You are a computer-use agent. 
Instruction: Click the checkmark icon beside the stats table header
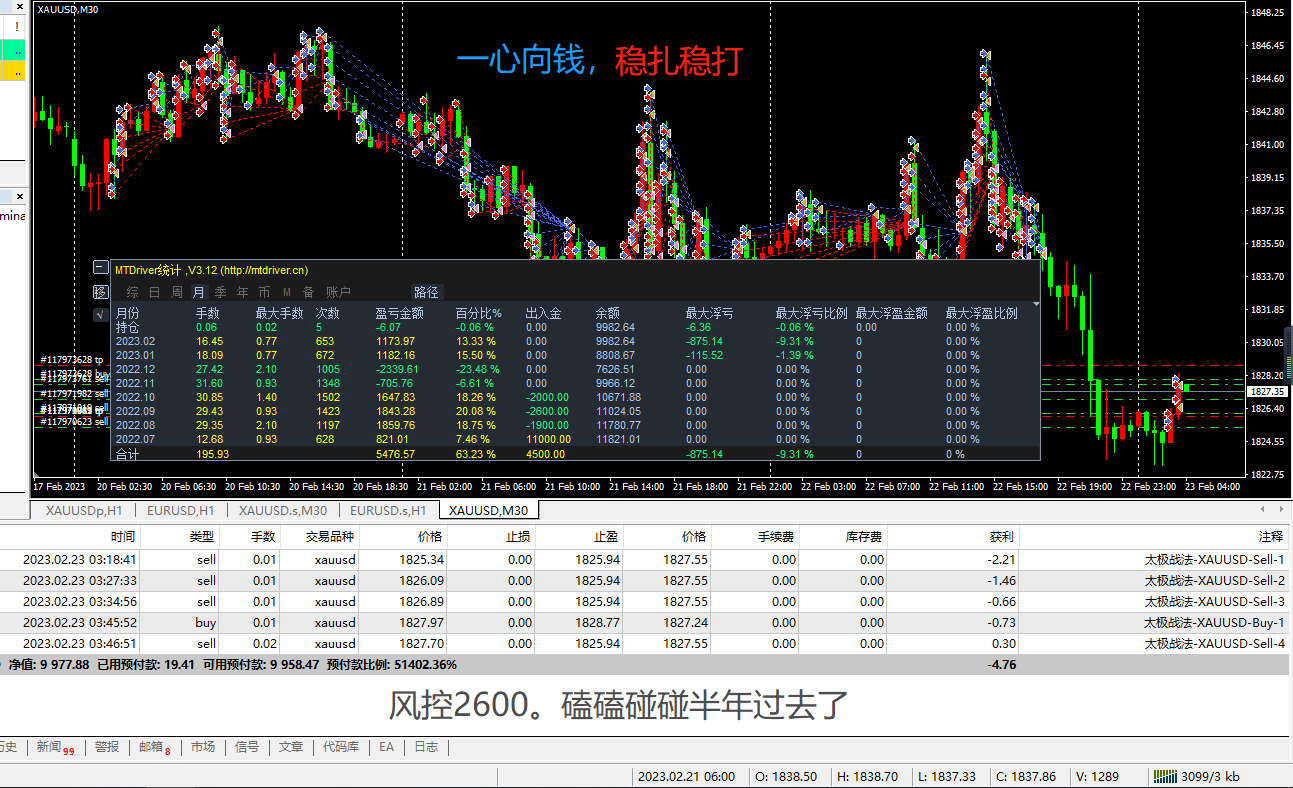[99, 313]
